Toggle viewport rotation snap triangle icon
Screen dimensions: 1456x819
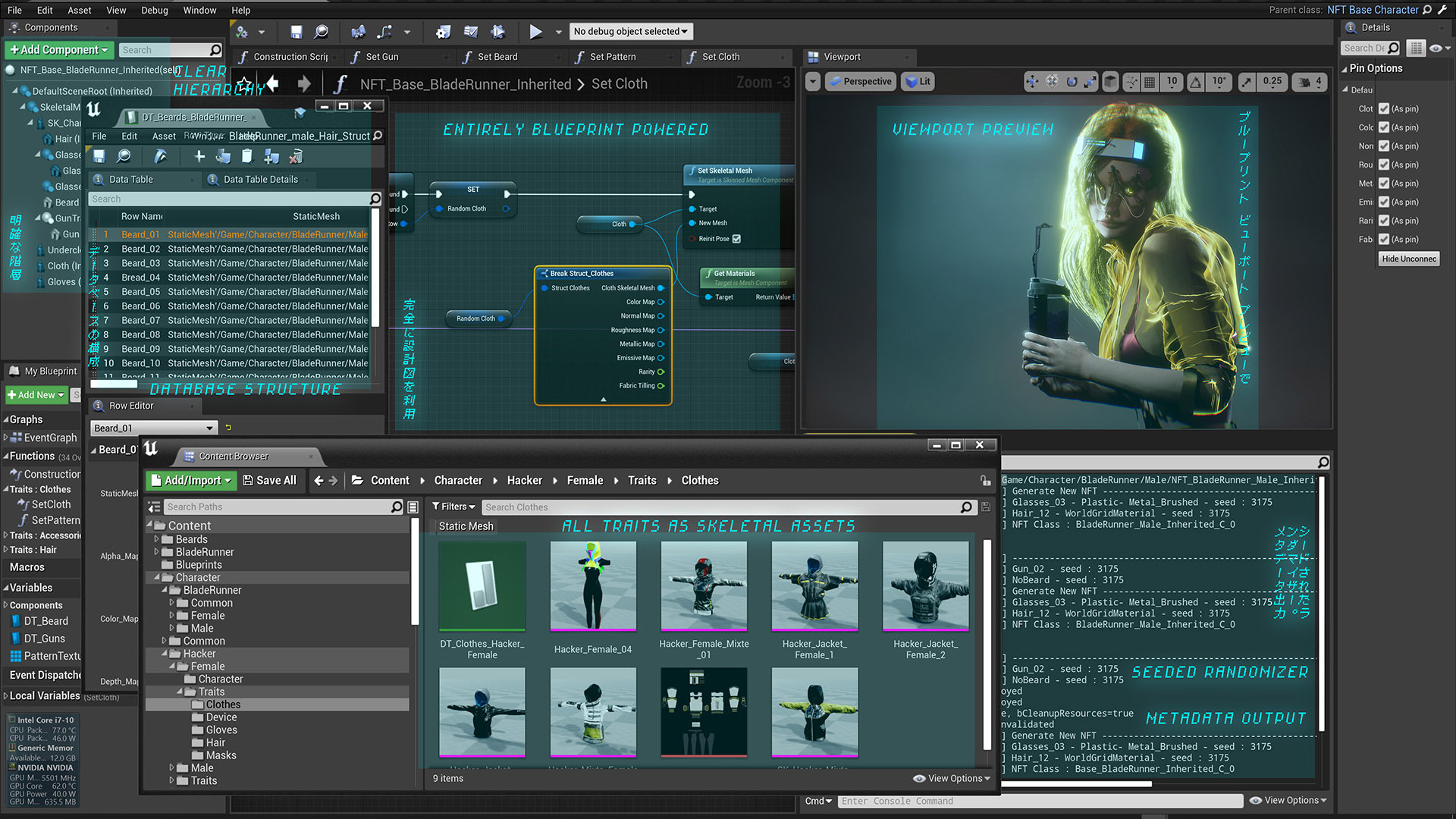point(1195,82)
